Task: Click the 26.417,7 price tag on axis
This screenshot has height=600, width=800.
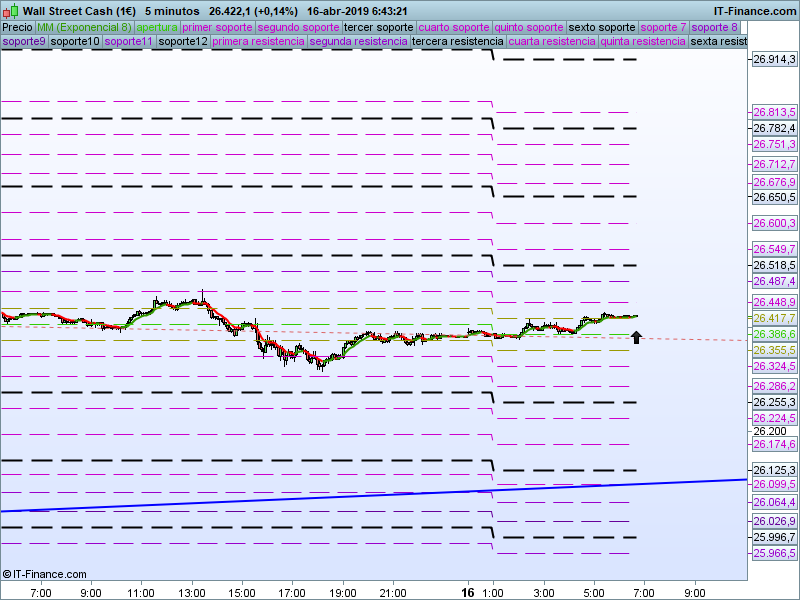Action: click(x=774, y=318)
